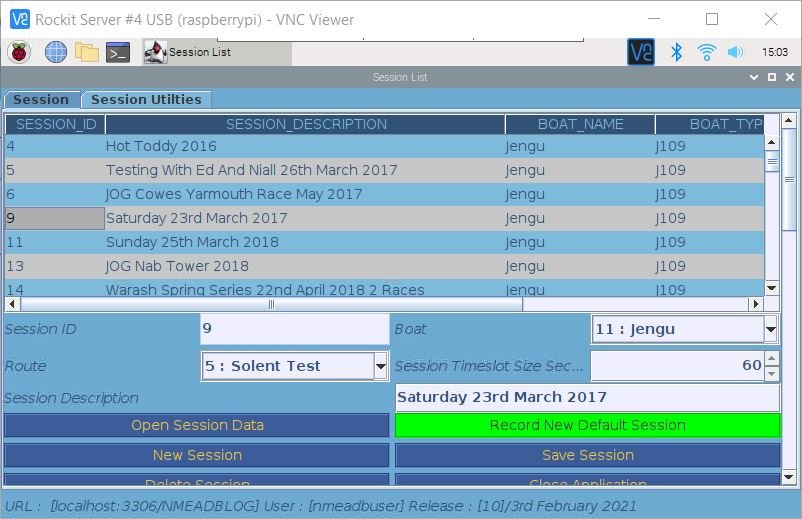Click the VNC server tray icon
The width and height of the screenshot is (802, 519).
click(640, 52)
